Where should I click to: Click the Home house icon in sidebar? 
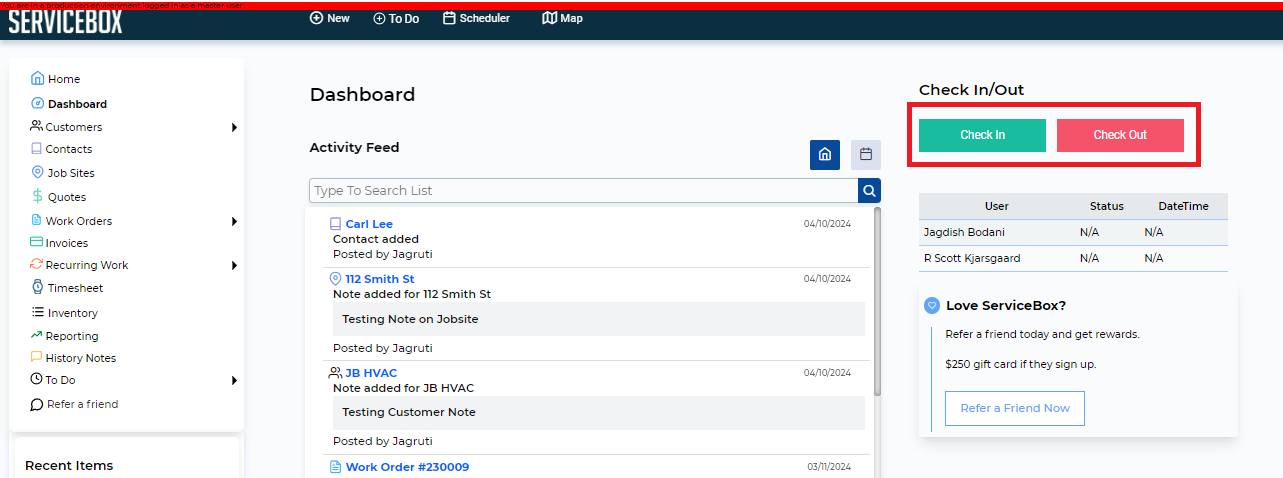coord(37,78)
